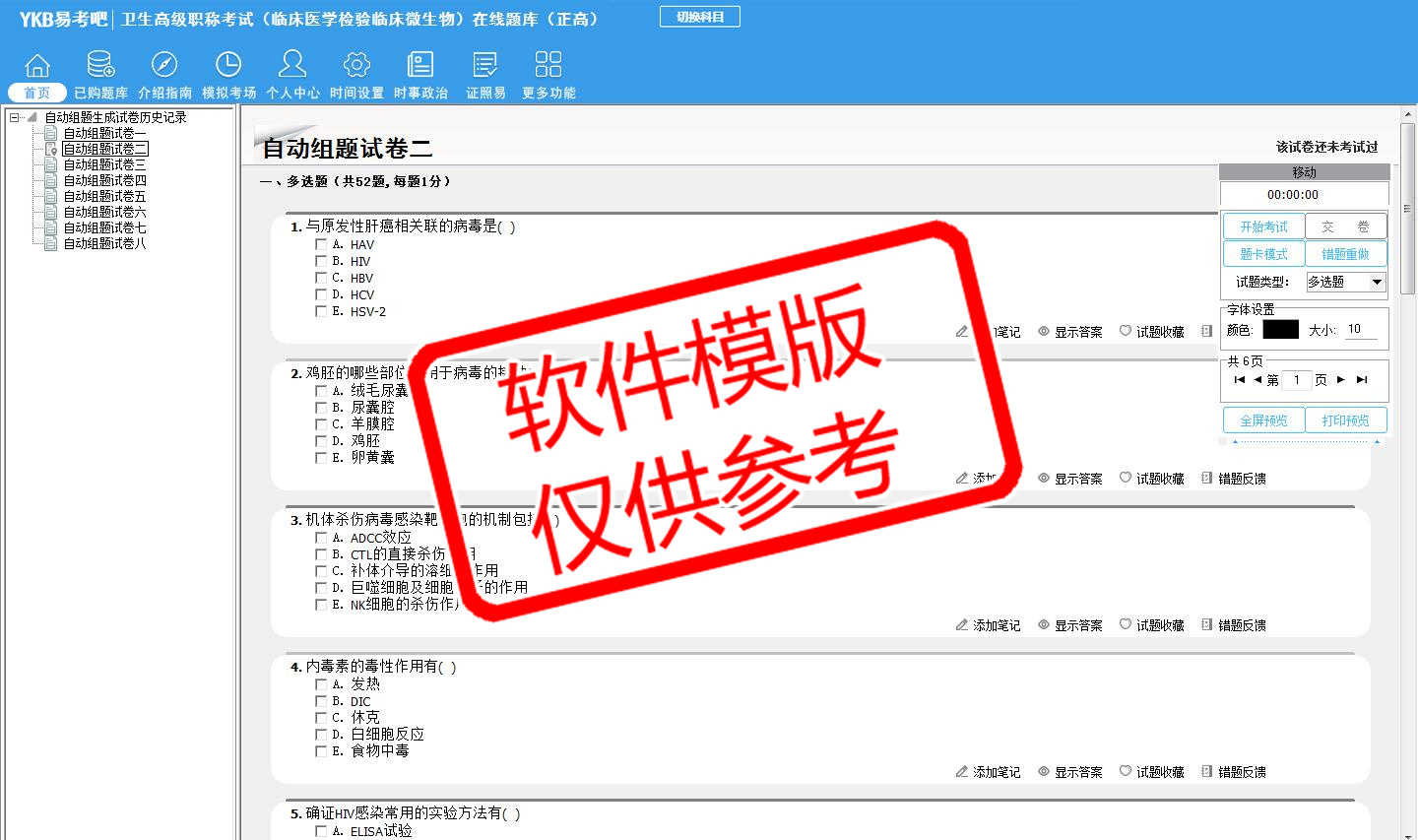Submit the paper with 交卷
Image resolution: width=1418 pixels, height=840 pixels.
[x=1346, y=226]
